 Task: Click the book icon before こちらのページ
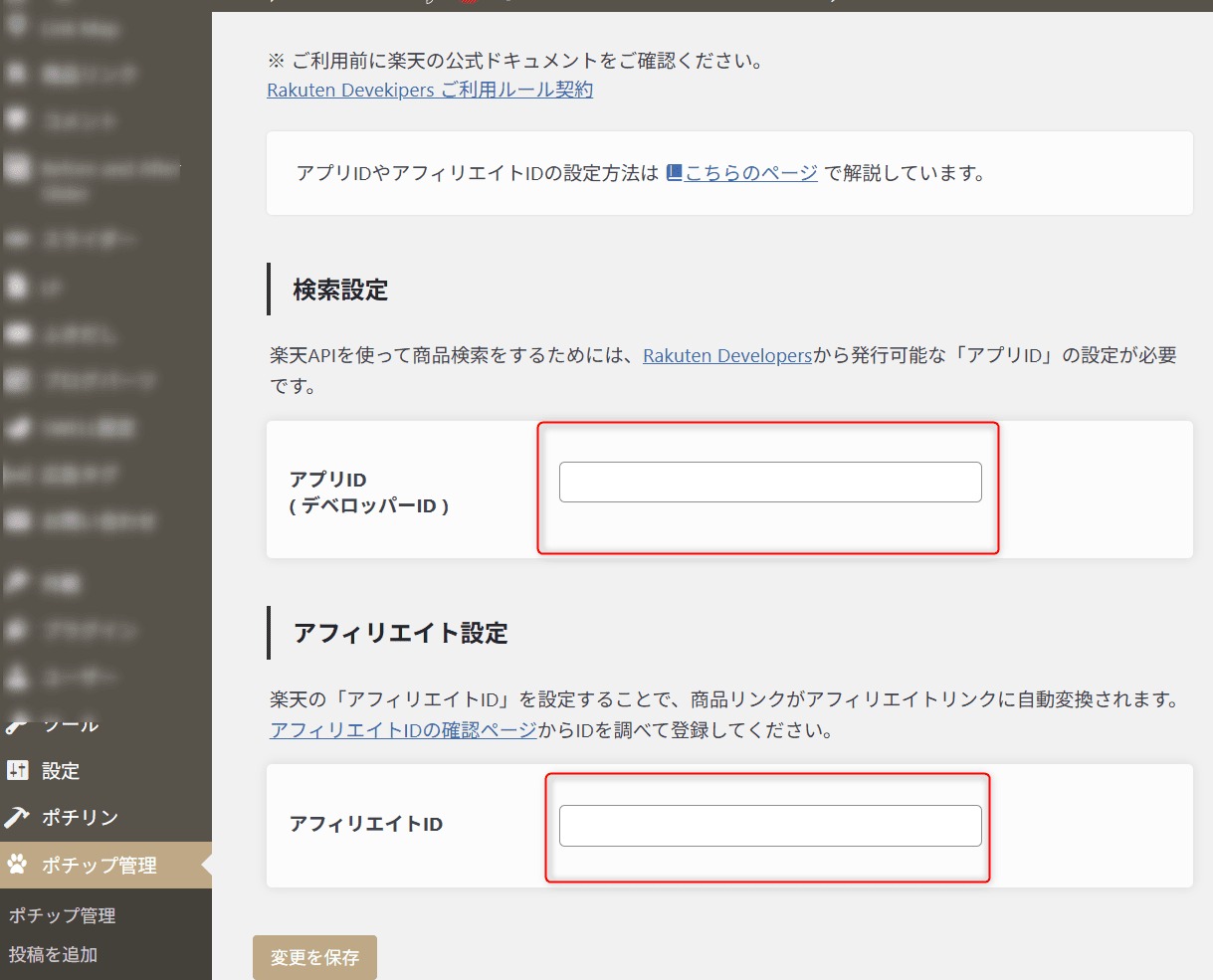tap(674, 172)
